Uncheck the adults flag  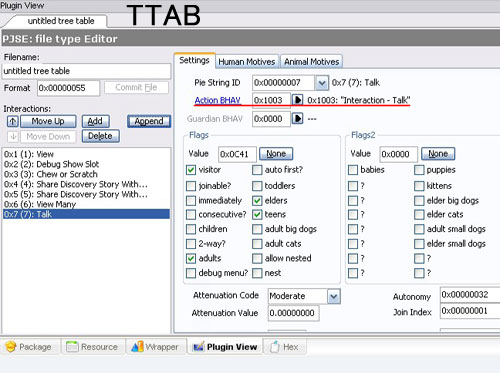[191, 258]
